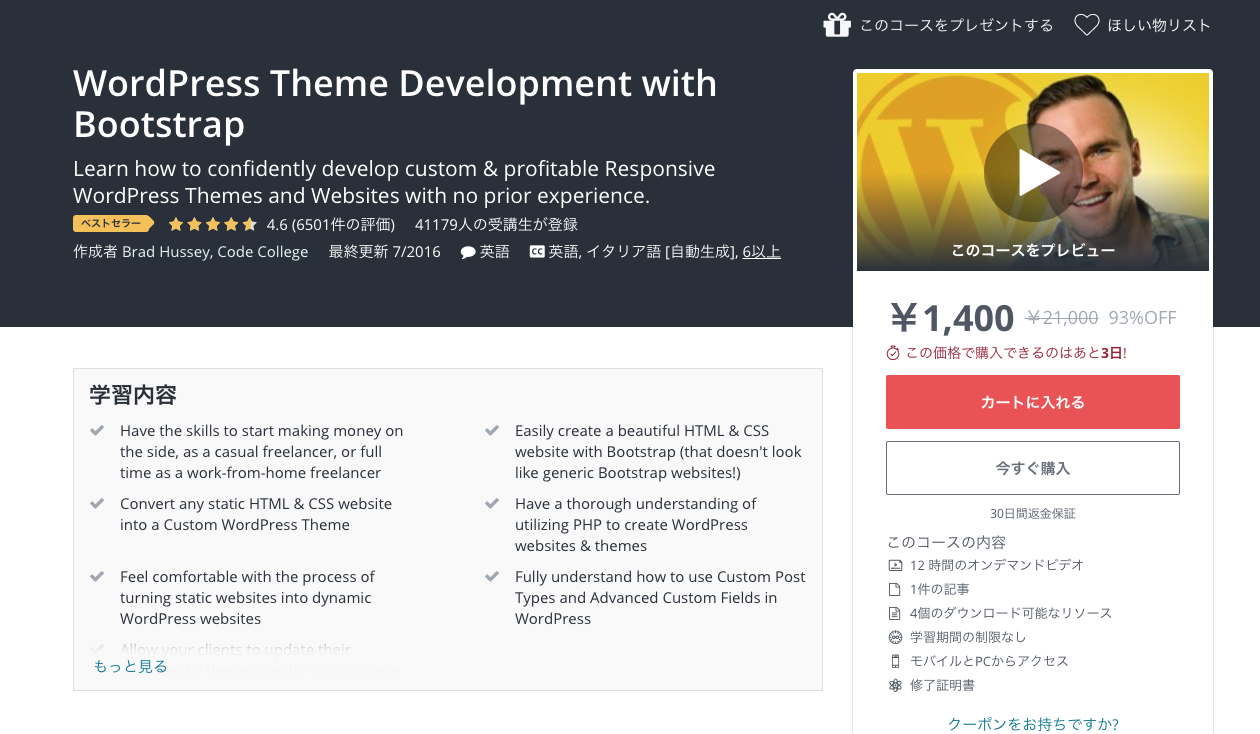1260x734 pixels.
Task: Click the article document icon
Action: [895, 589]
